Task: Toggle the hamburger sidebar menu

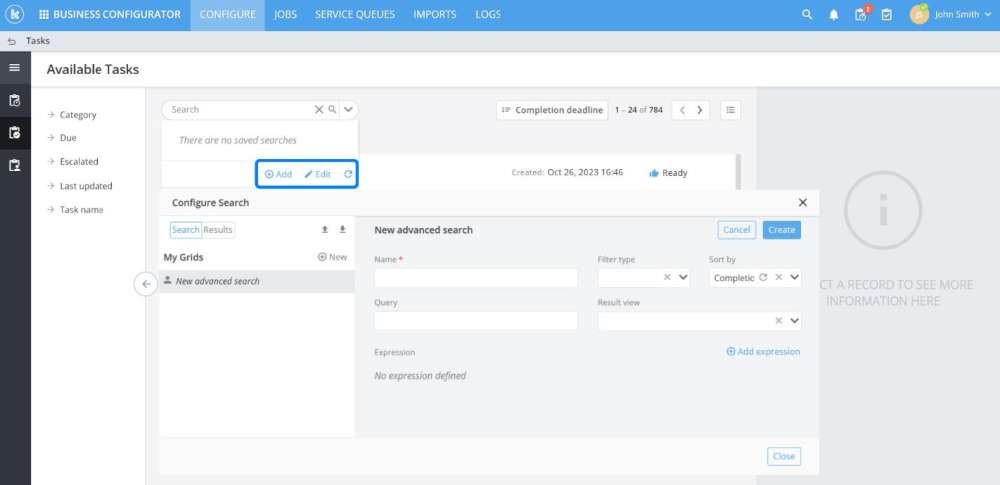Action: click(15, 68)
